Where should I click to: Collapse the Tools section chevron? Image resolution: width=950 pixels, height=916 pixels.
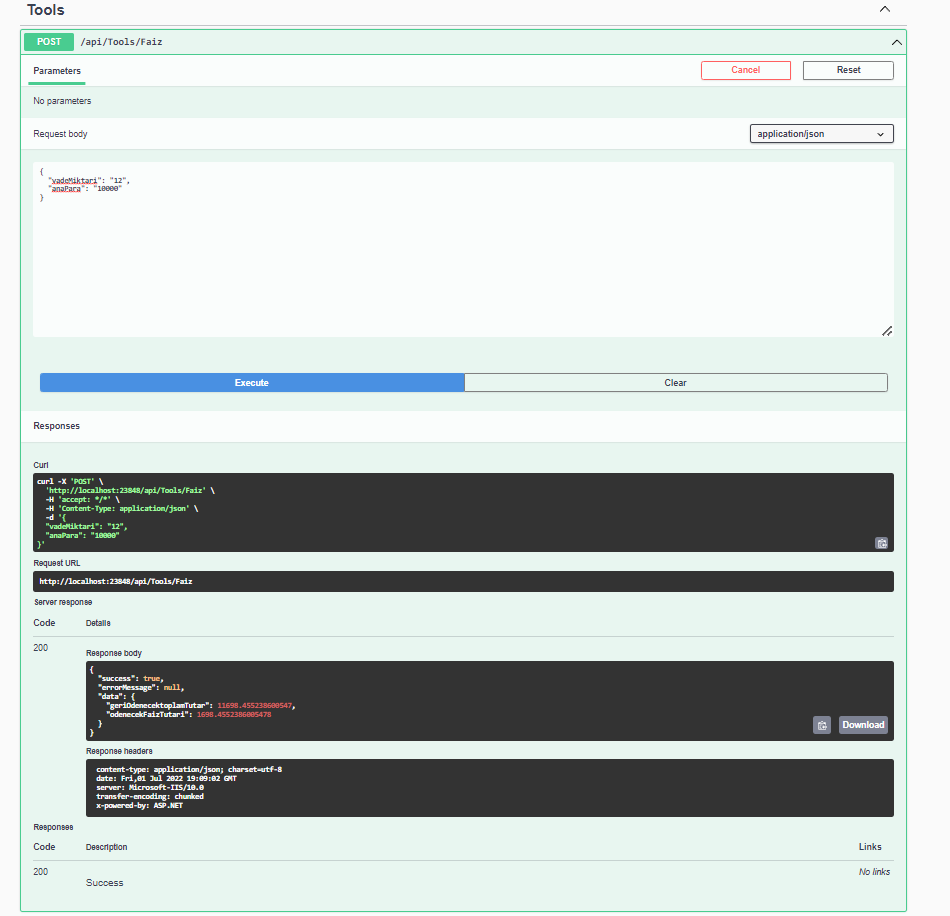(885, 9)
